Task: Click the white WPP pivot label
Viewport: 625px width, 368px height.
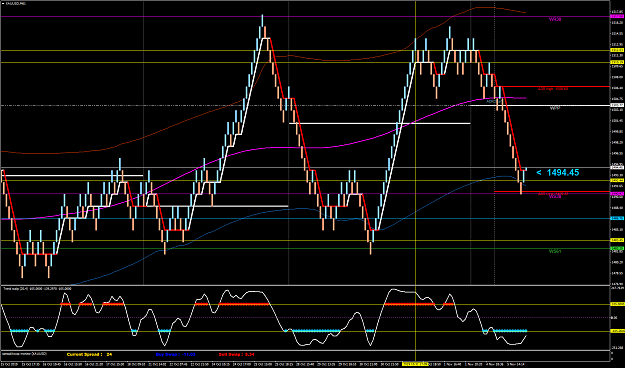Action: click(555, 108)
